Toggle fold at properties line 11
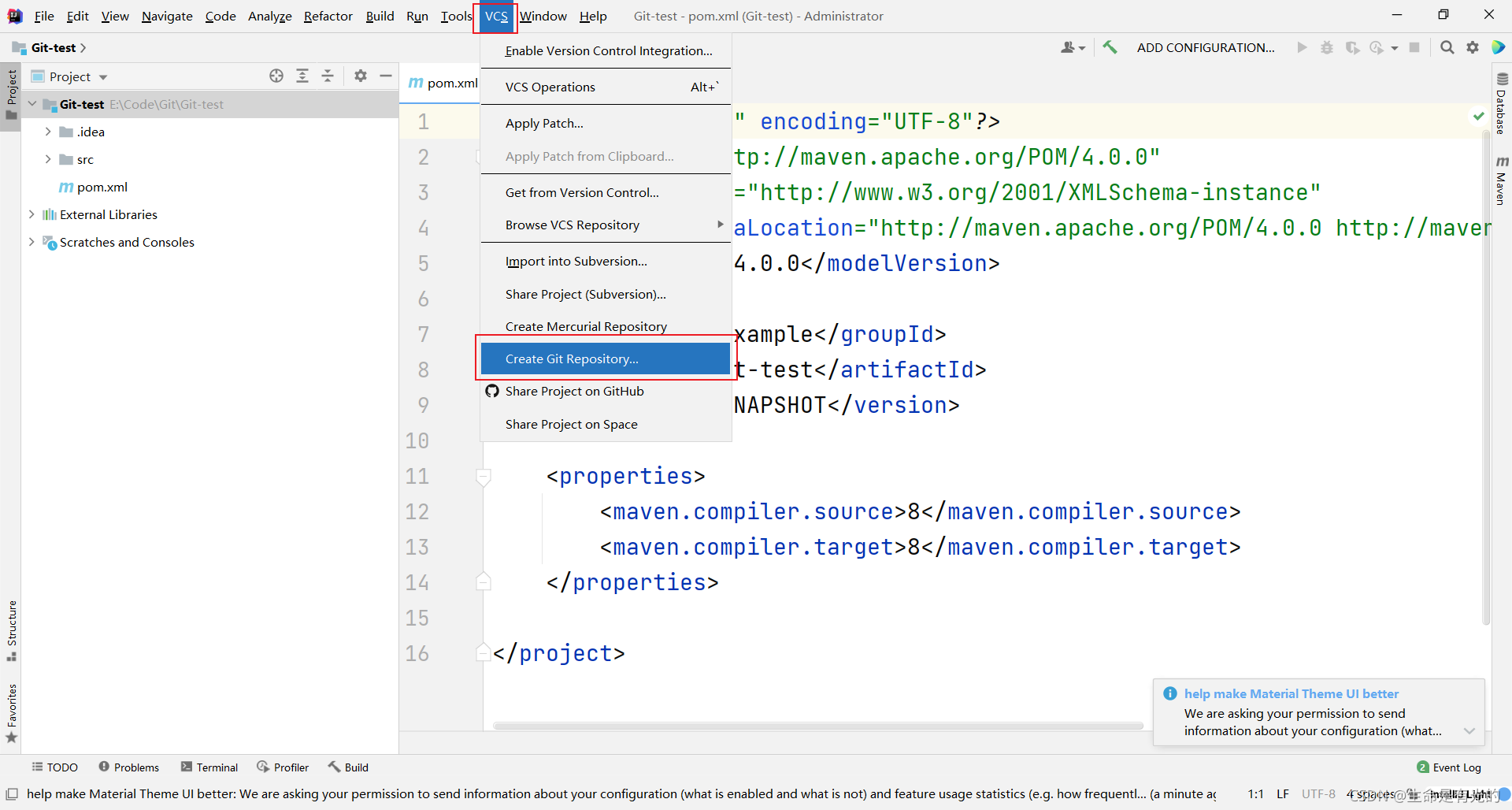This screenshot has width=1512, height=810. (484, 476)
